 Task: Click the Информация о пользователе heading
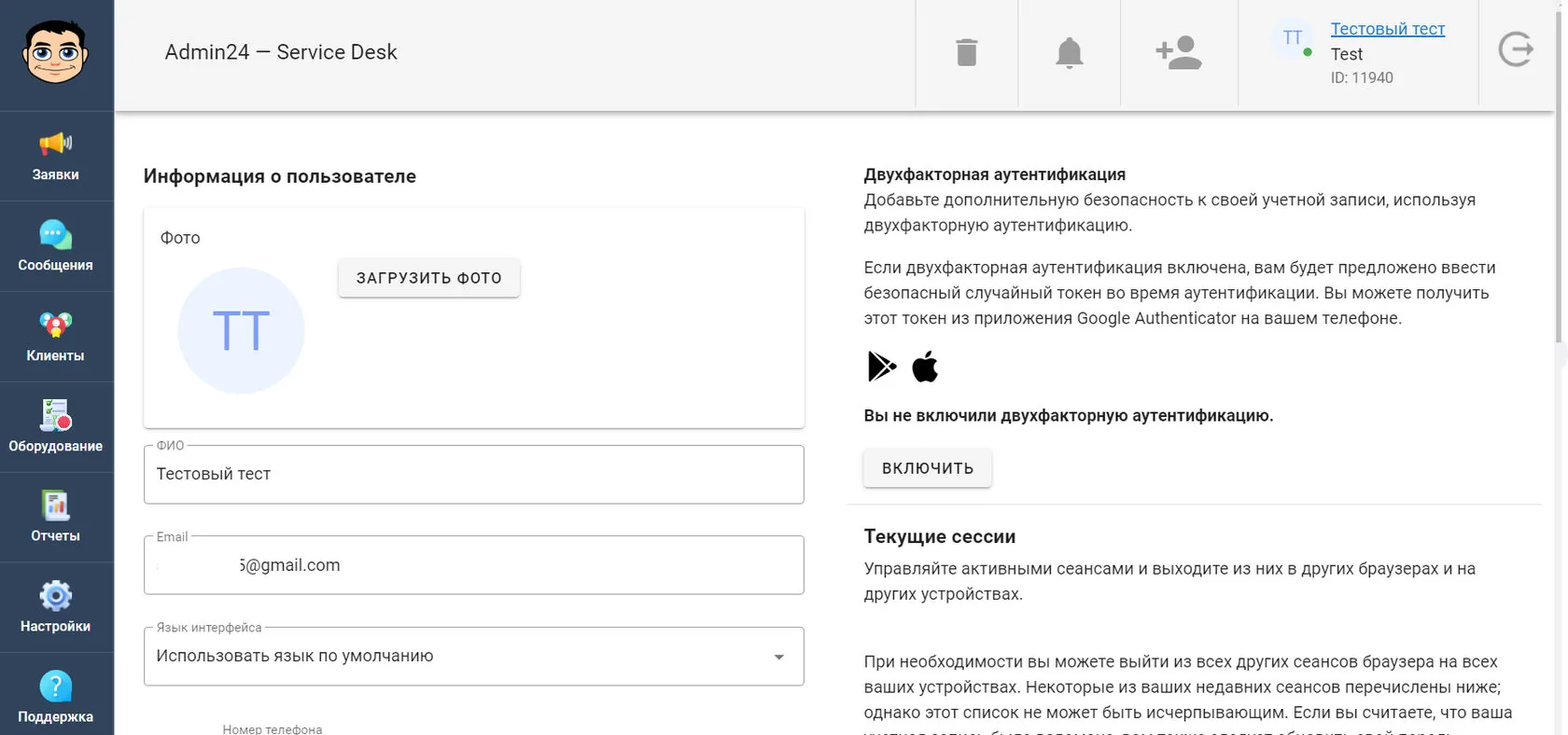click(280, 176)
